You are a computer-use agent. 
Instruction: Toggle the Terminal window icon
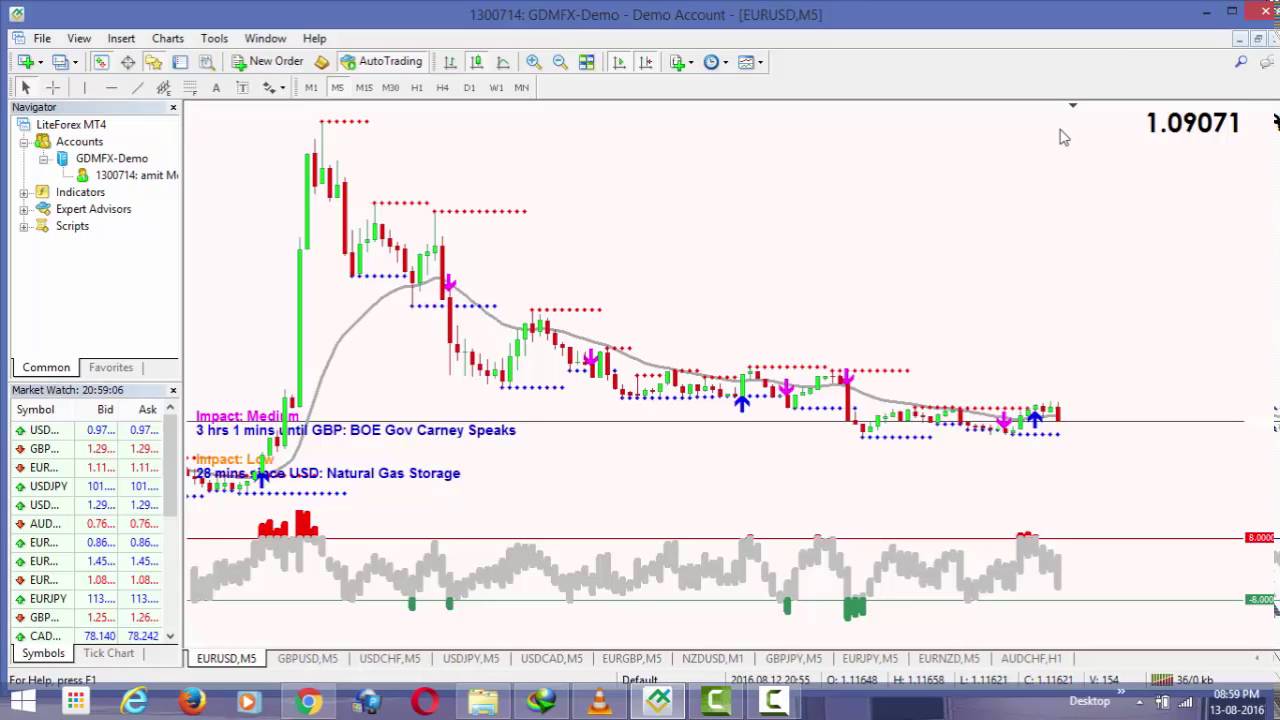click(180, 62)
